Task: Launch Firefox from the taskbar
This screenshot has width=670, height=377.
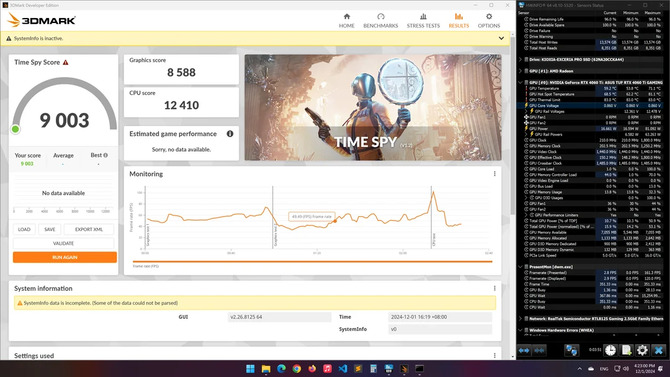Action: (312, 368)
